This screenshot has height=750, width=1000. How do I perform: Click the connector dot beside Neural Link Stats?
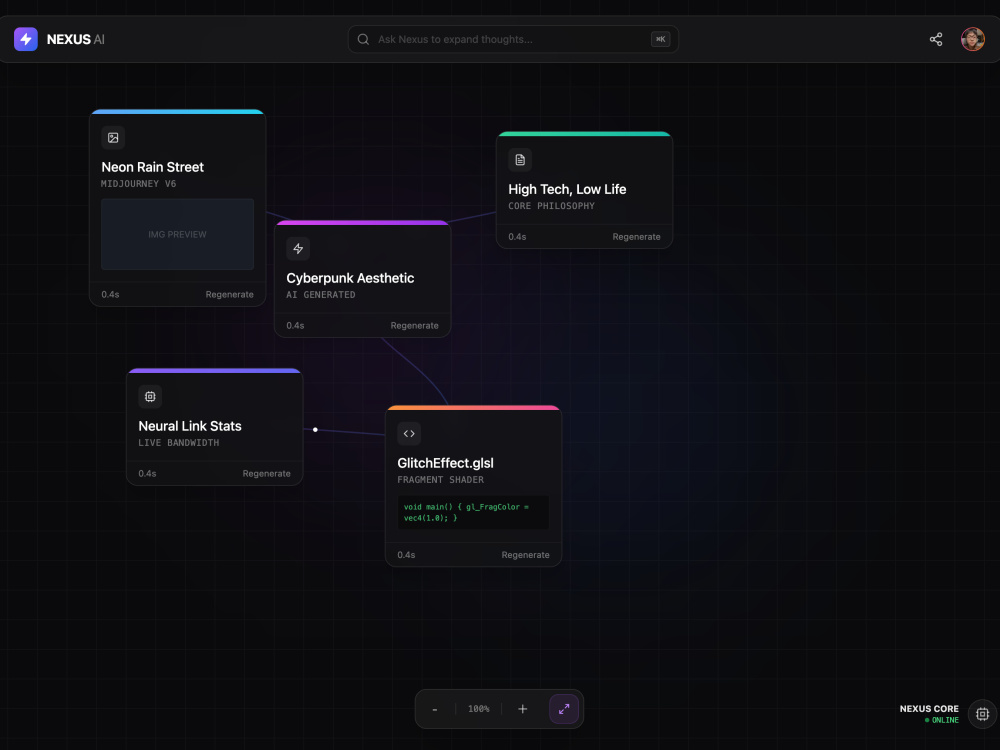coord(315,430)
